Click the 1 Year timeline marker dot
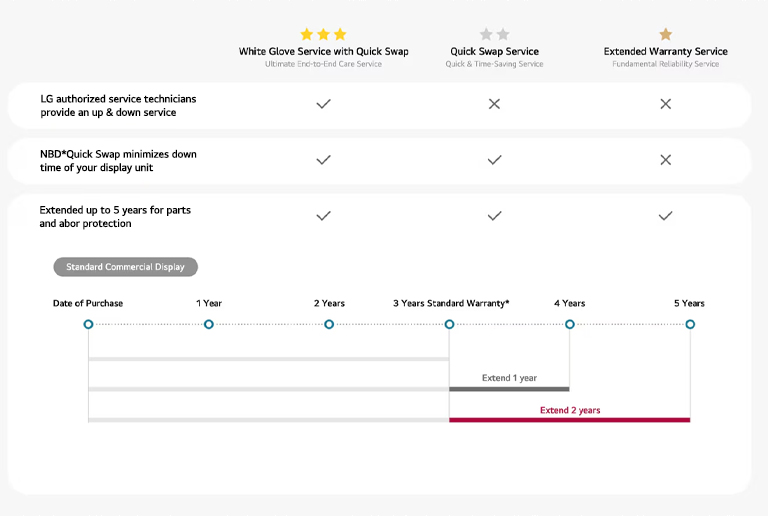The height and width of the screenshot is (516, 768). [x=208, y=324]
